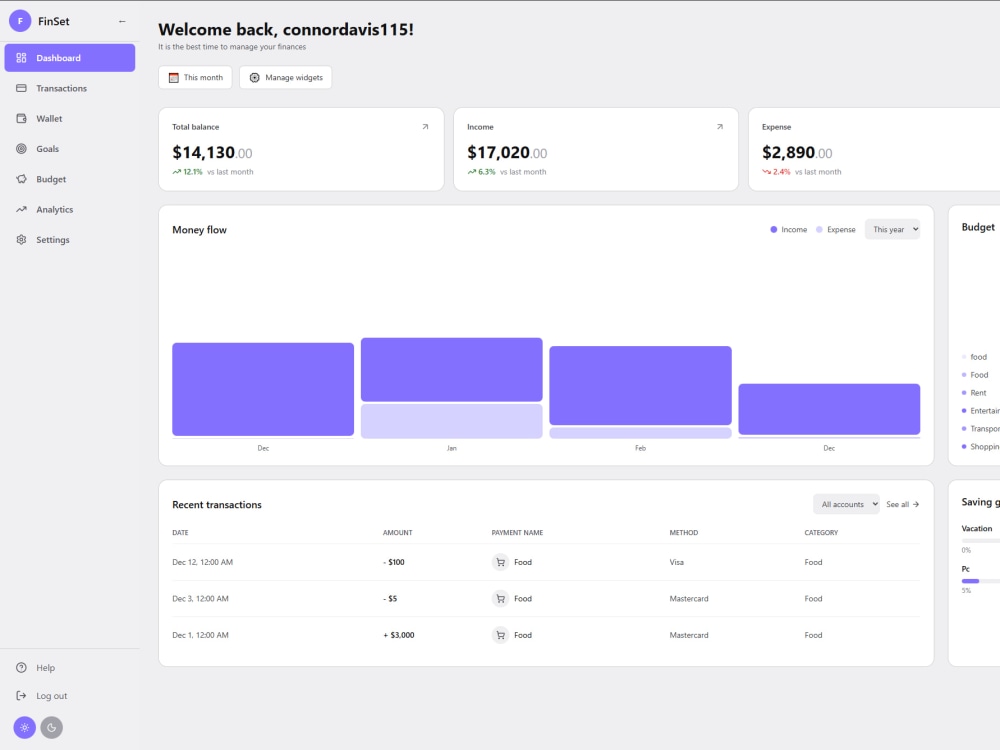This screenshot has height=750, width=1000.
Task: Click the Goals target icon
Action: click(21, 149)
